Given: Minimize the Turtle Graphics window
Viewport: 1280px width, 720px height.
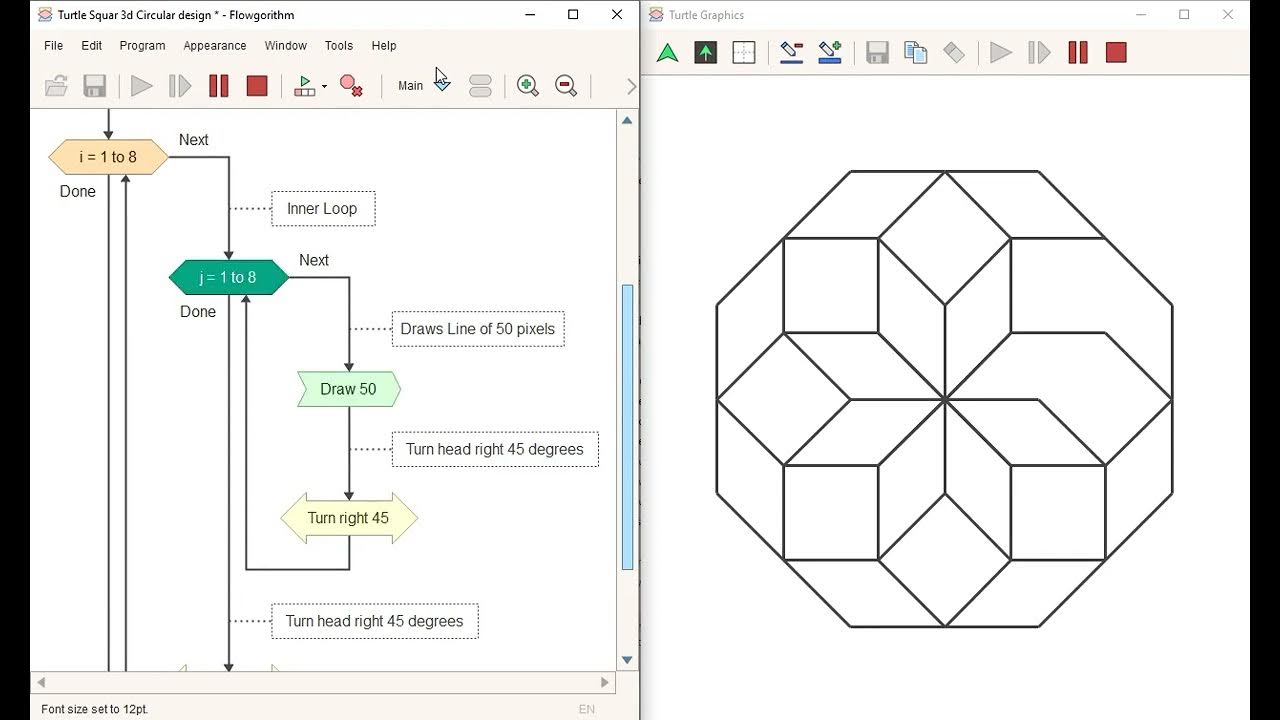Looking at the screenshot, I should [x=1141, y=15].
